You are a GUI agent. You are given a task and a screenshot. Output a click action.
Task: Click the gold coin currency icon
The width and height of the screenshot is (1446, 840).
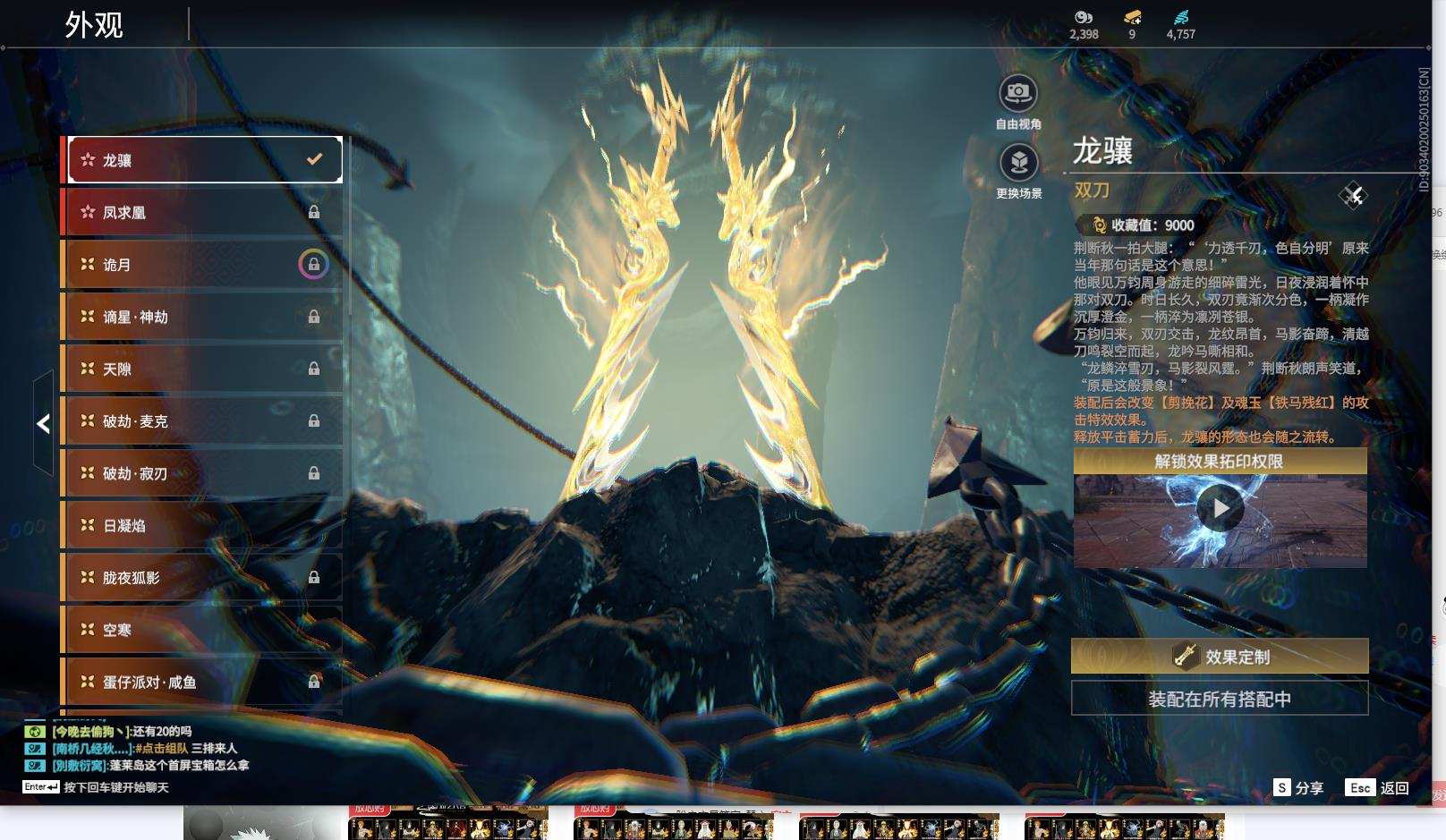(x=1083, y=17)
